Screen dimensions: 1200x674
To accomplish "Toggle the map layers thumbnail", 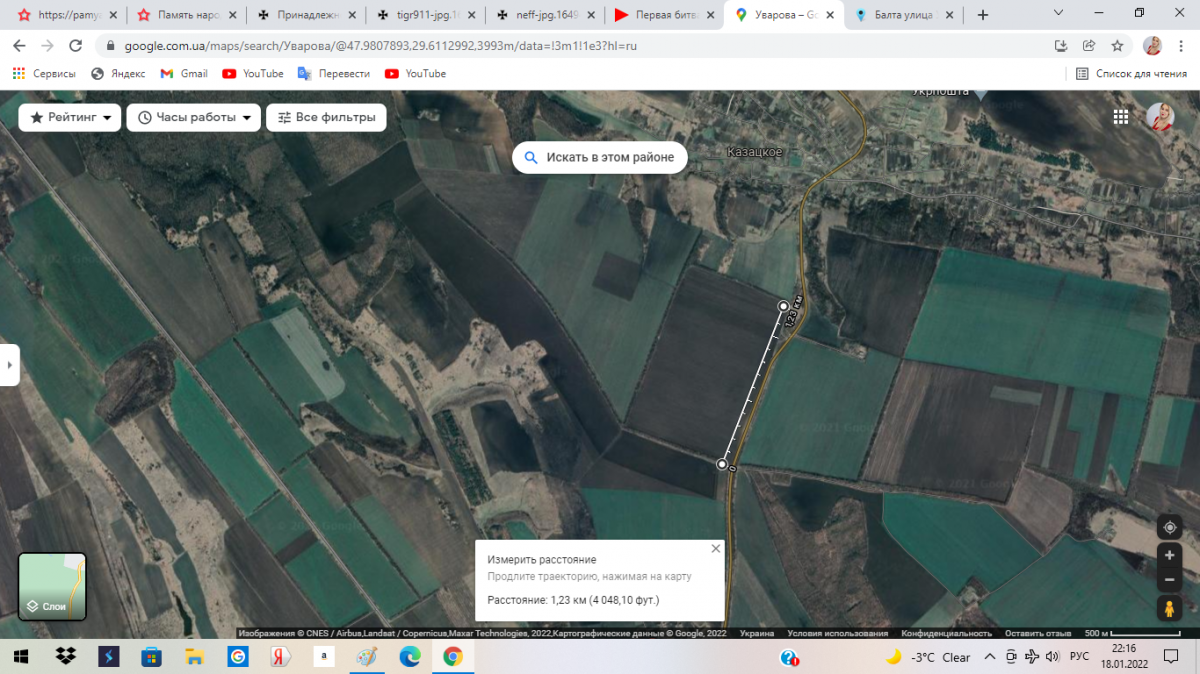I will (52, 587).
